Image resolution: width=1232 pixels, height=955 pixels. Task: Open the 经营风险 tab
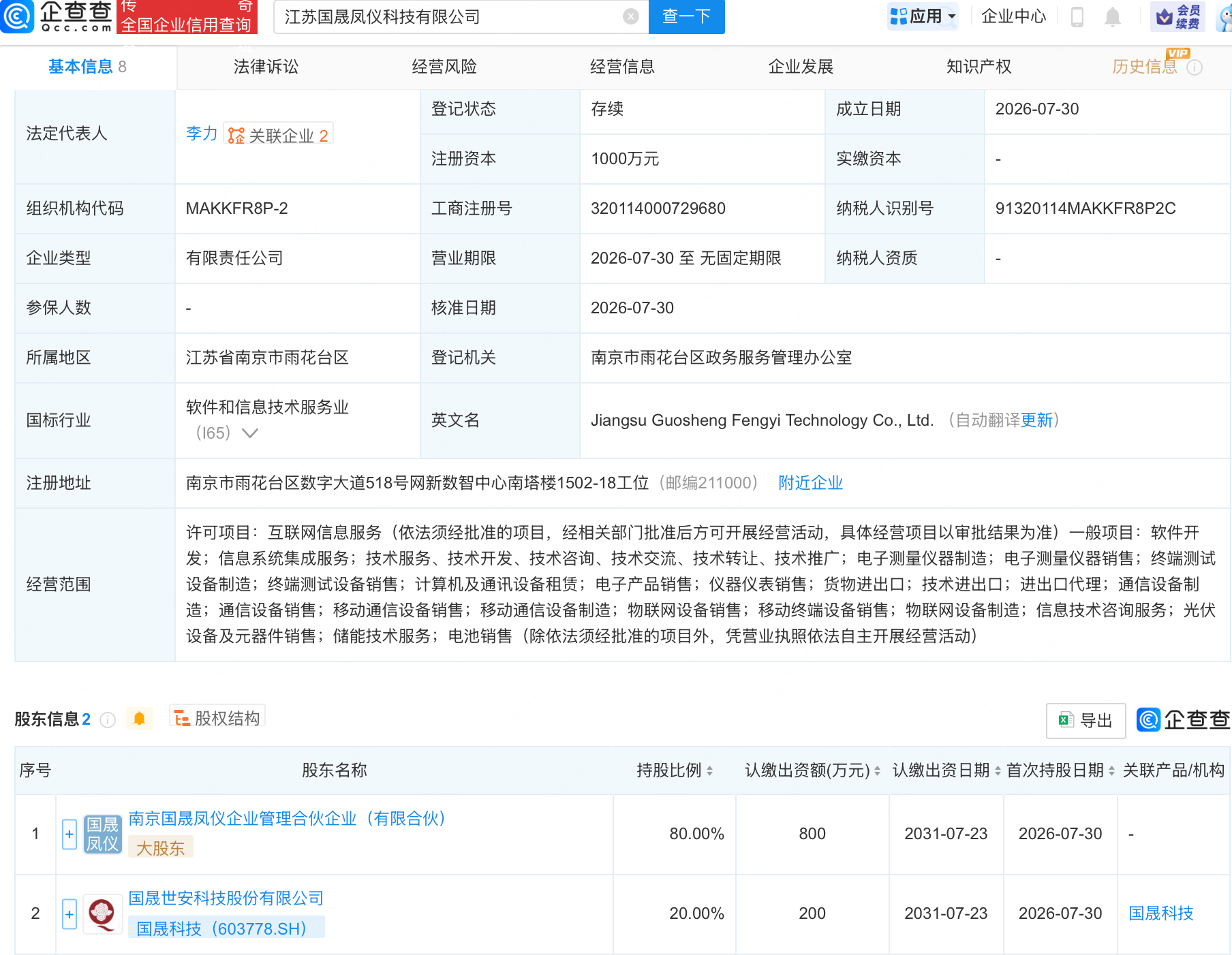pyautogui.click(x=444, y=67)
